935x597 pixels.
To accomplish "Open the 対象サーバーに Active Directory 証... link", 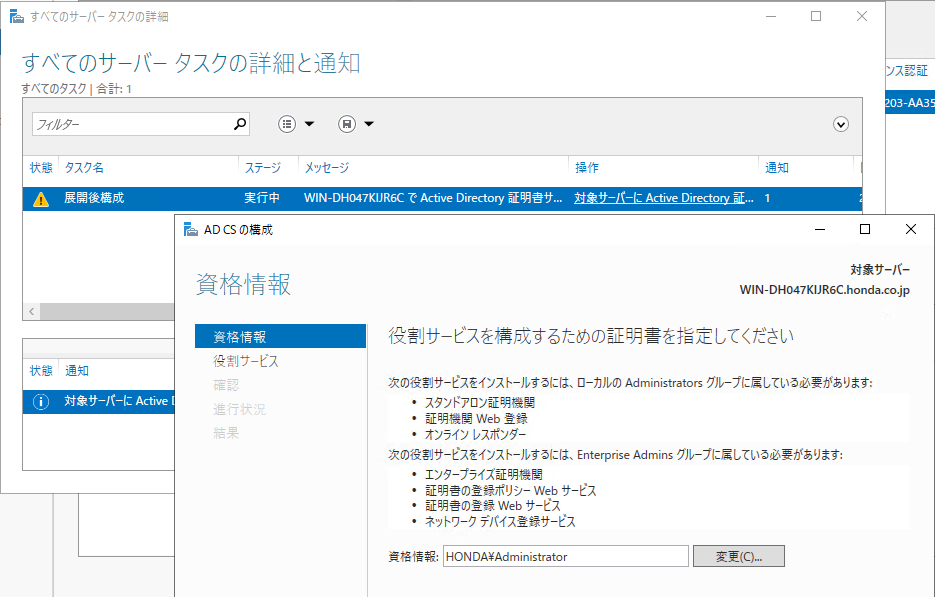I will (664, 198).
